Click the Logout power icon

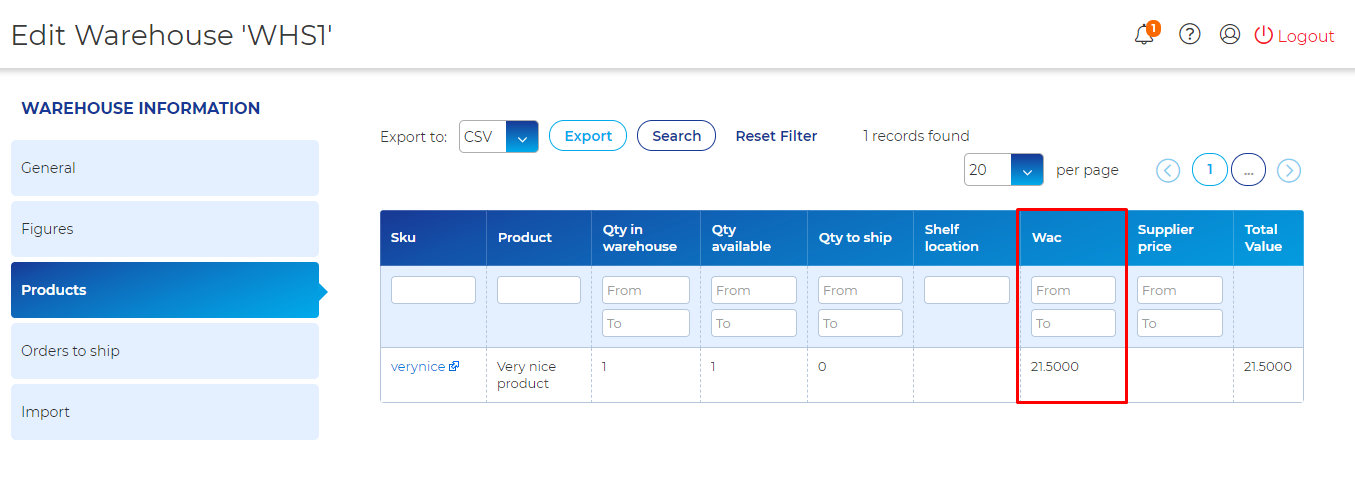click(1264, 35)
